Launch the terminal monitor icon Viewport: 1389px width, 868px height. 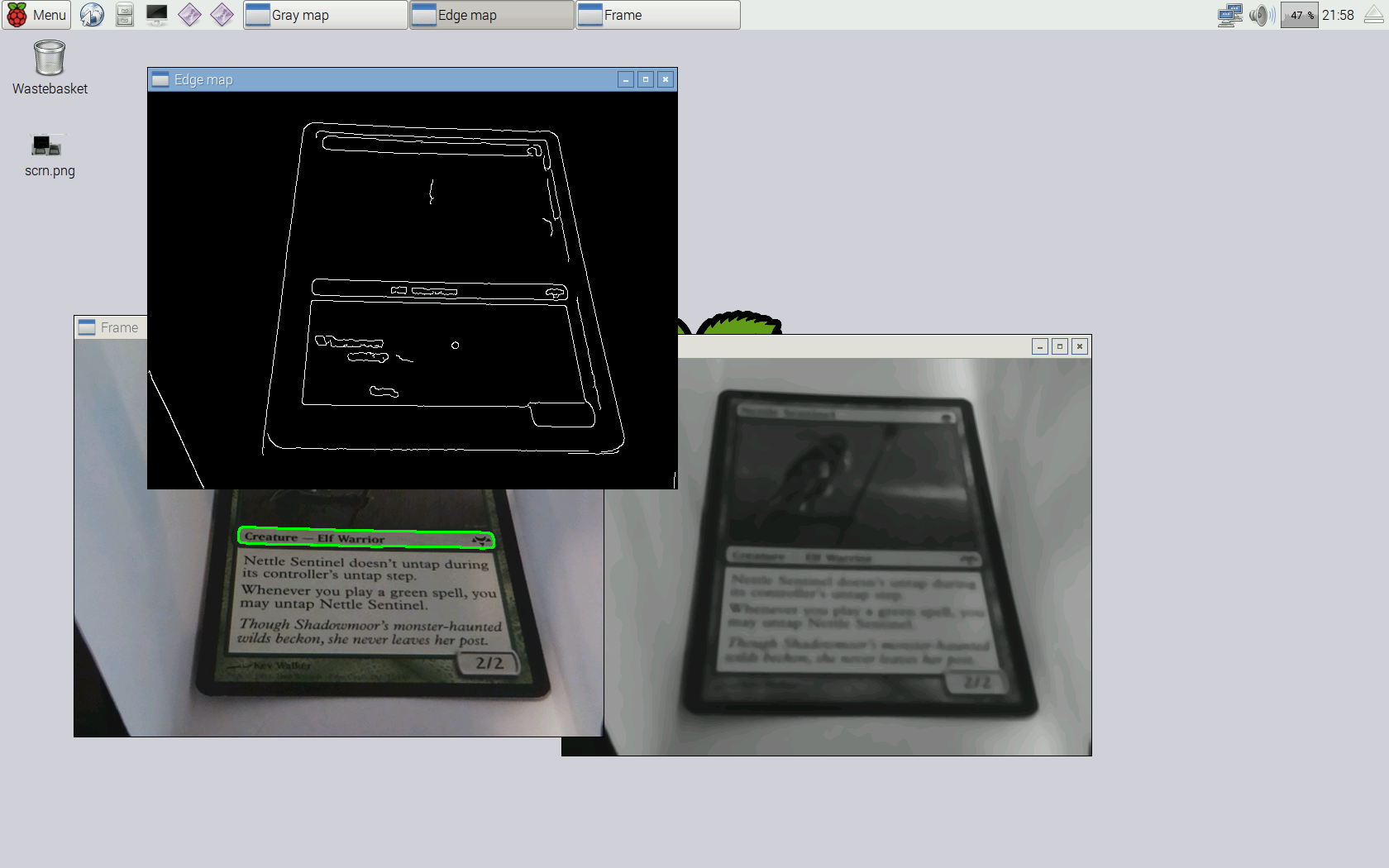[x=157, y=15]
